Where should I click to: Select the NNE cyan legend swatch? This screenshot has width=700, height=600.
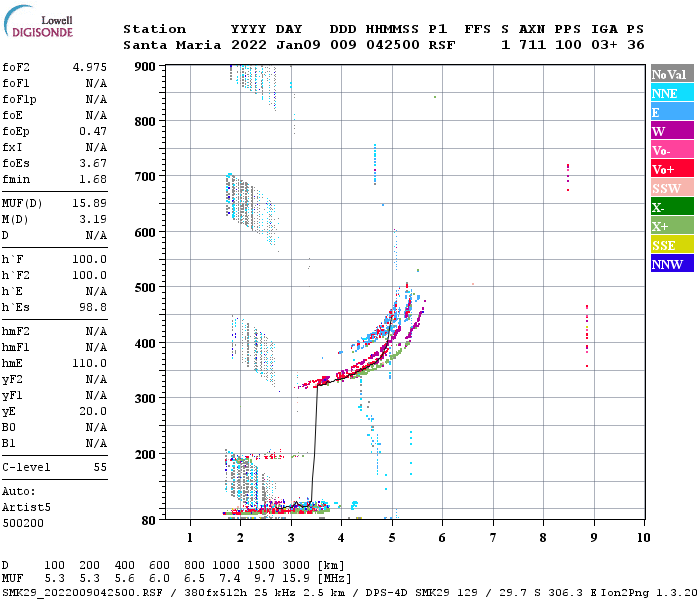(672, 93)
